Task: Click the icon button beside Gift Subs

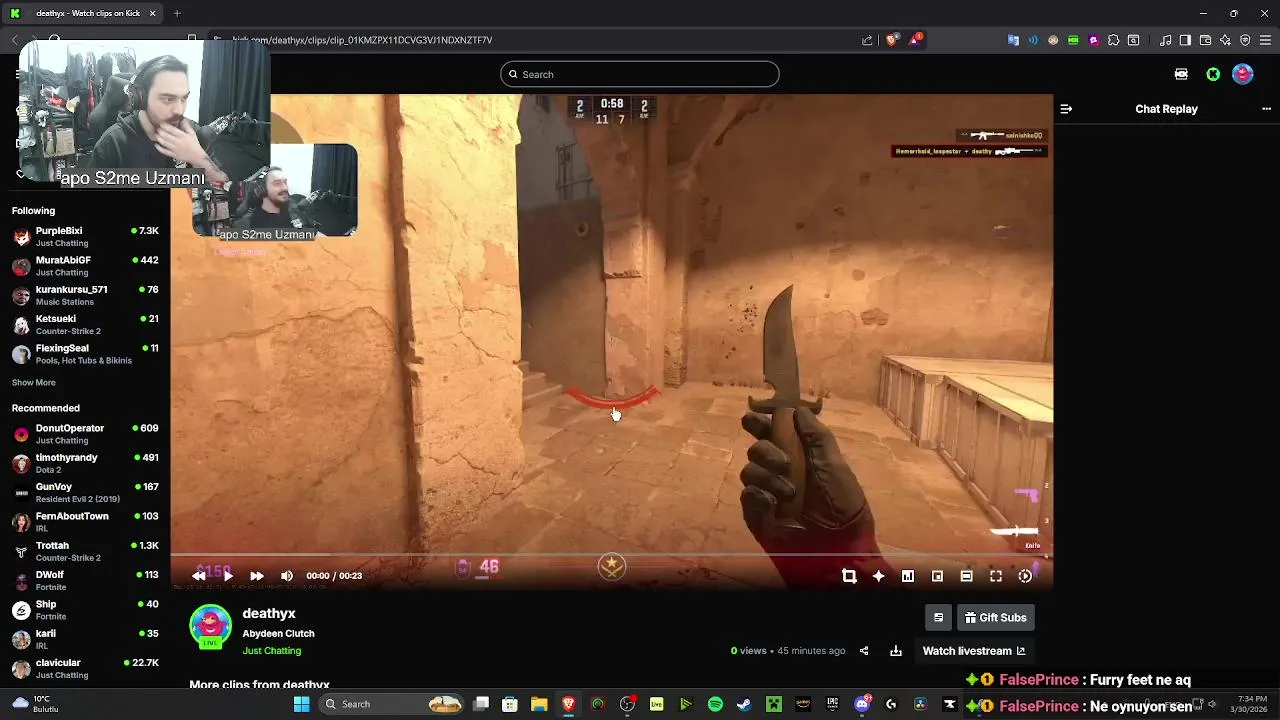Action: point(938,618)
